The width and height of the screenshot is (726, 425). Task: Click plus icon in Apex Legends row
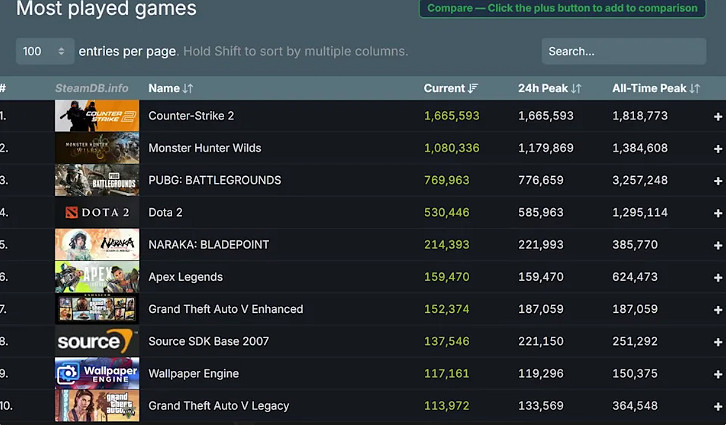(x=718, y=277)
